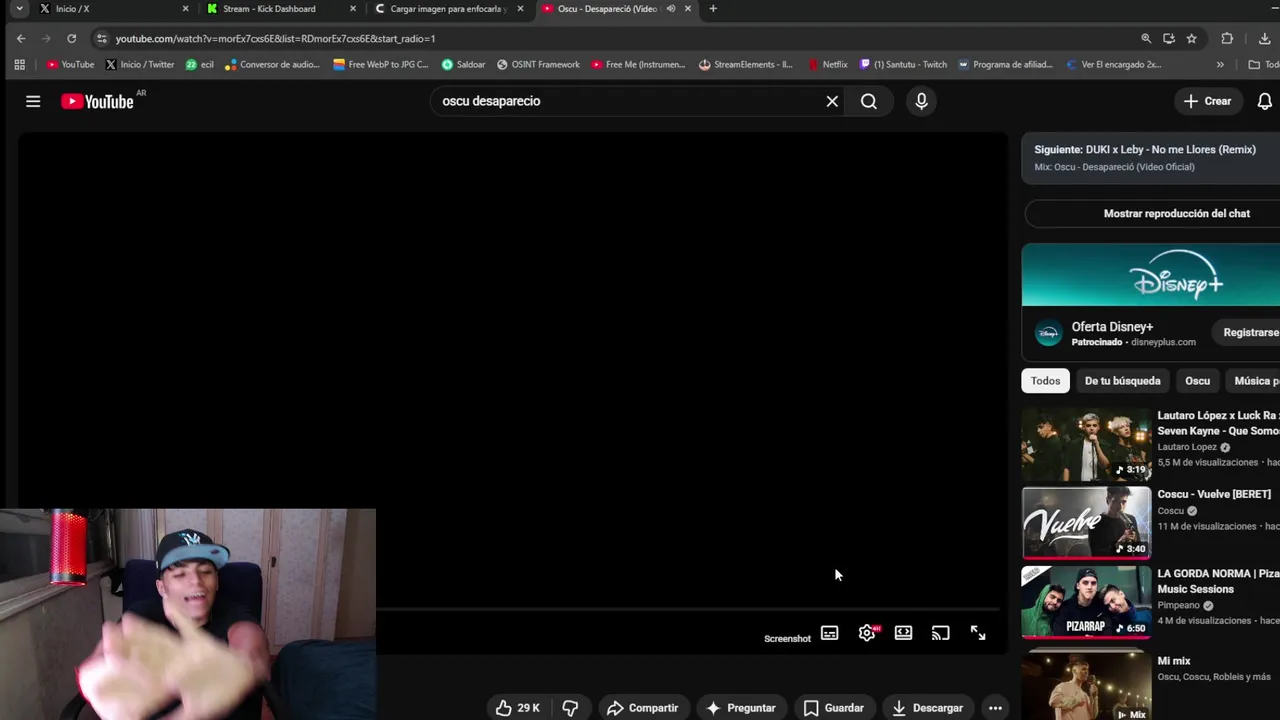This screenshot has width=1280, height=720.
Task: Open the apps grid in bookmarks bar
Action: (x=19, y=65)
